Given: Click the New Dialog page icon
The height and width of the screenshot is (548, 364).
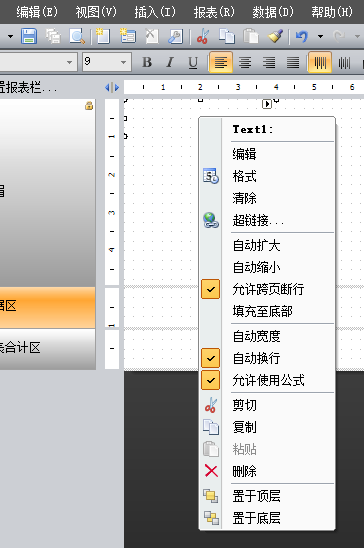Looking at the screenshot, I should 128,36.
